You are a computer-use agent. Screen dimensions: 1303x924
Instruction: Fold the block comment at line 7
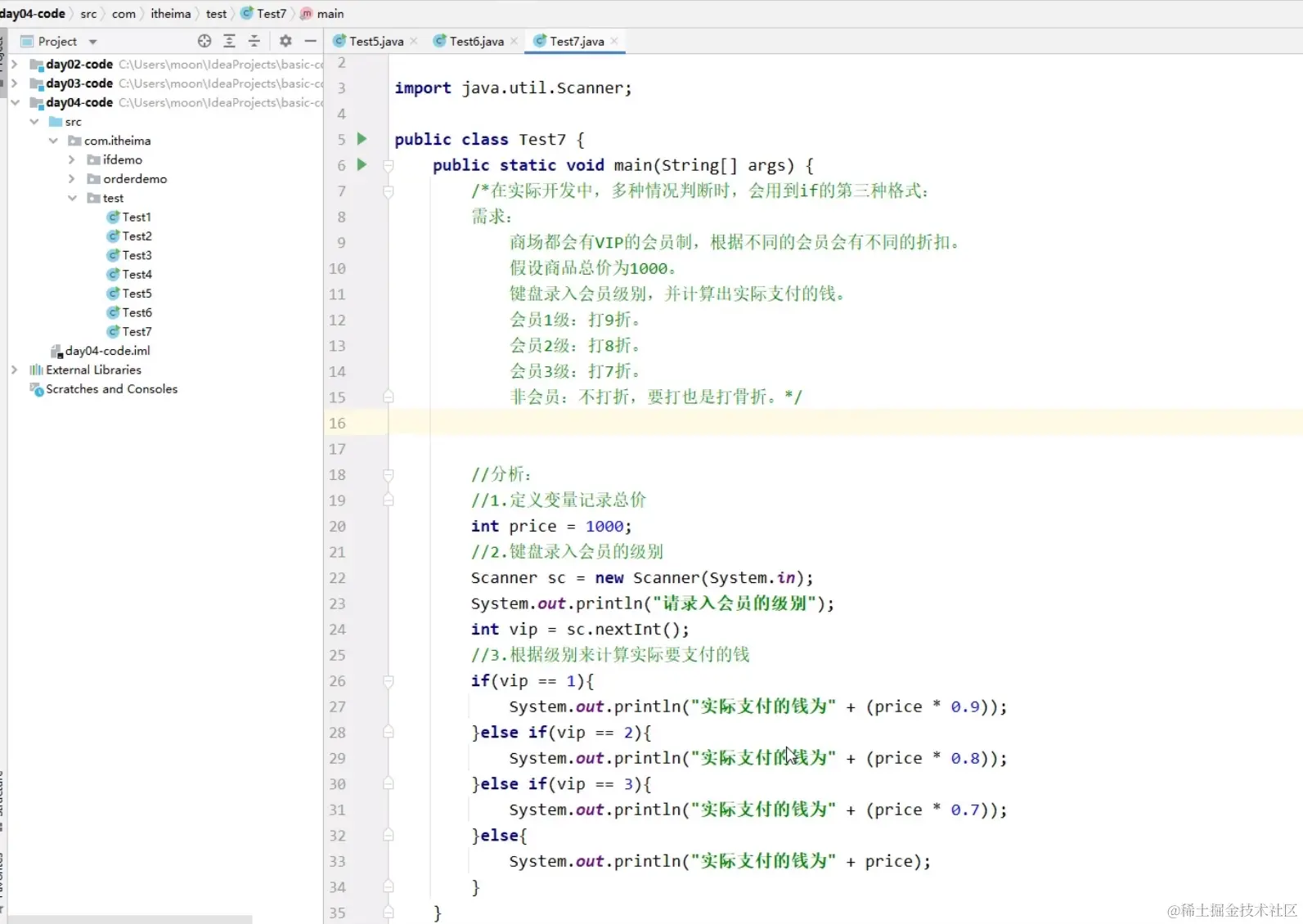[x=389, y=191]
